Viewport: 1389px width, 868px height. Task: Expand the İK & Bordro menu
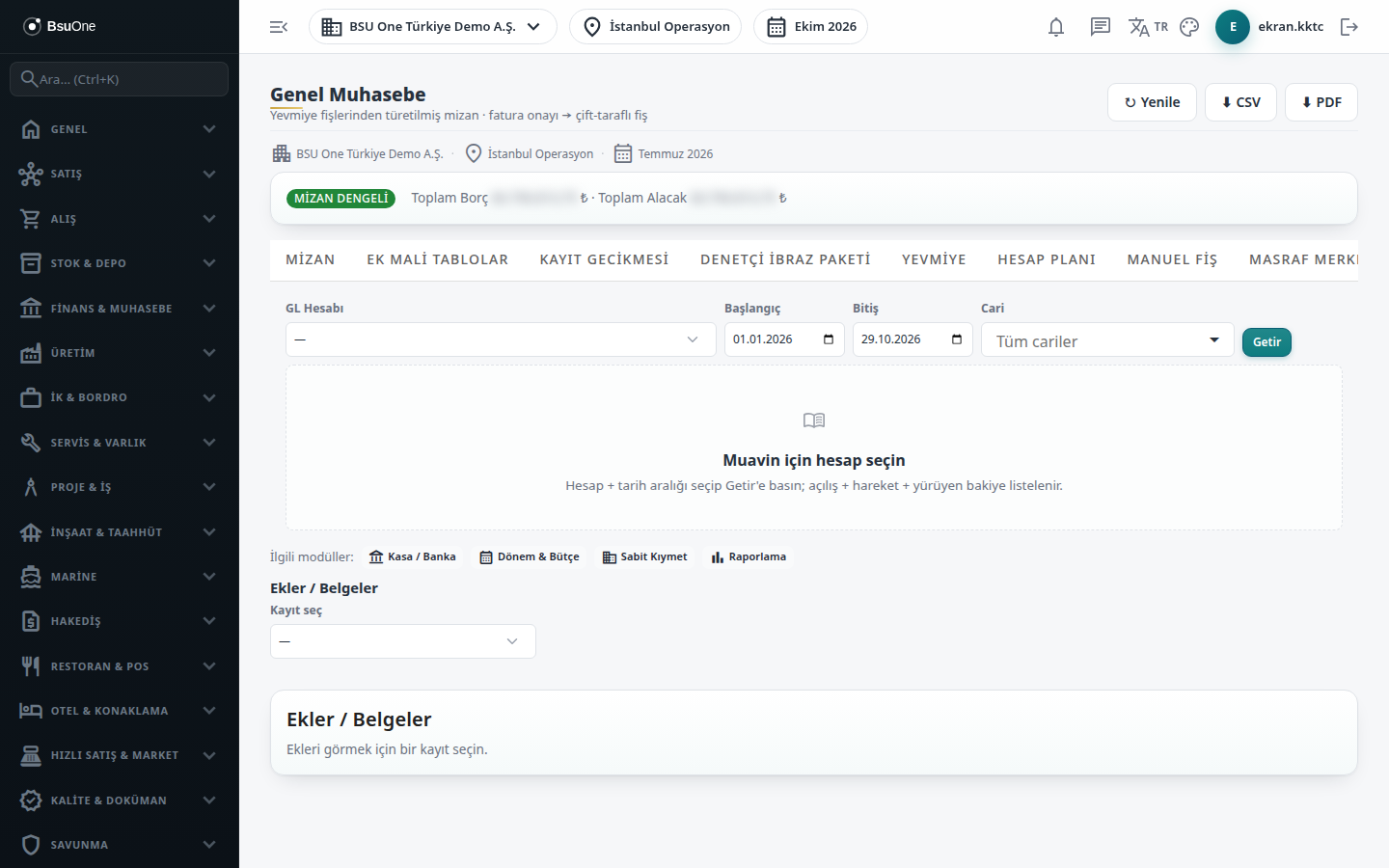click(x=120, y=397)
